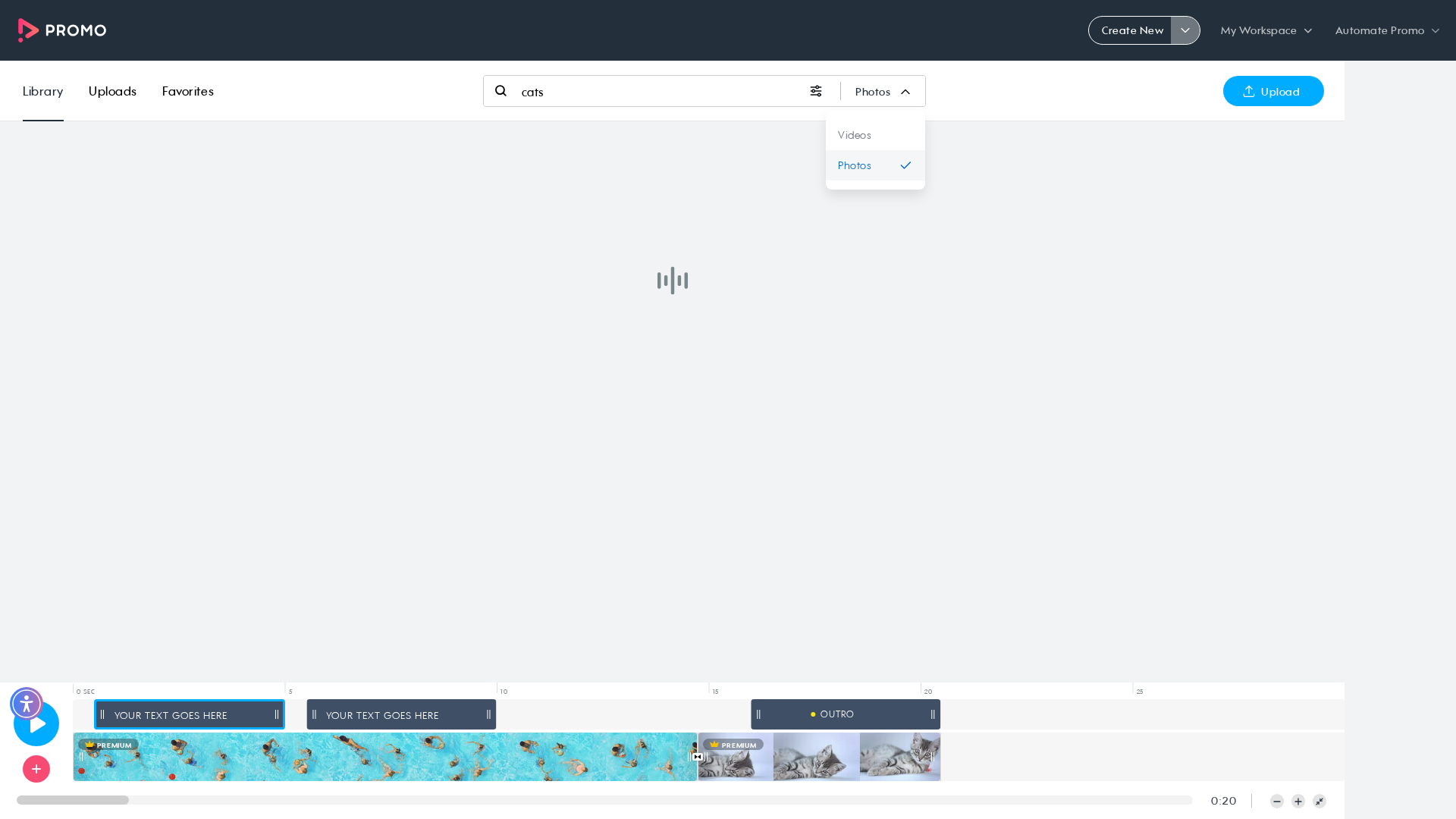Select the second YOUR TEXT GOES HERE block

coord(401,714)
